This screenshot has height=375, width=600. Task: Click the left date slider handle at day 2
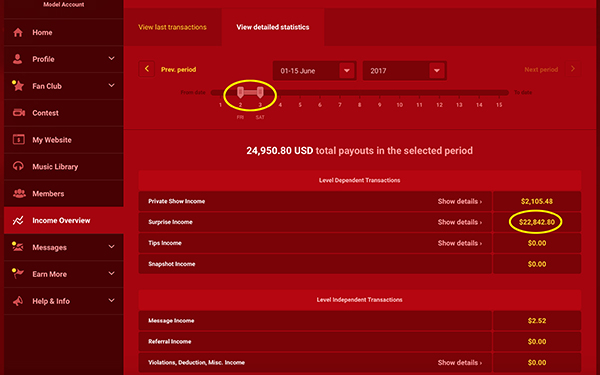tap(240, 92)
